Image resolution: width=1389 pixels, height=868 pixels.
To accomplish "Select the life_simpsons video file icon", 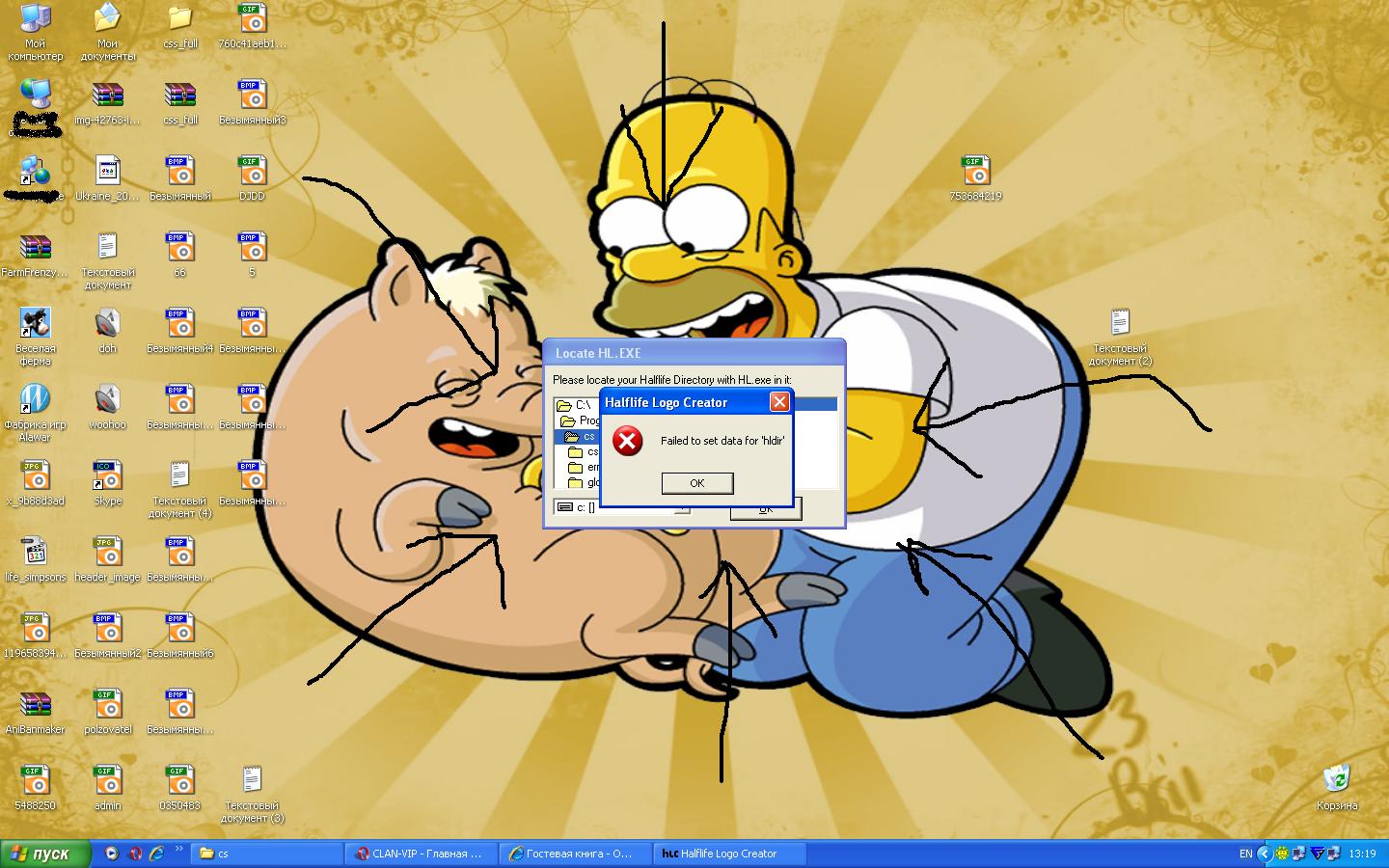I will (35, 560).
